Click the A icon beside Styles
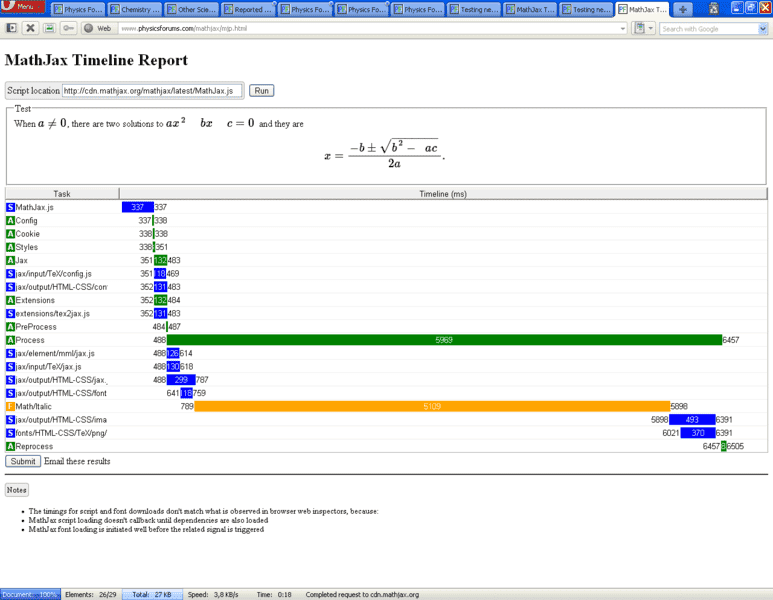The height and width of the screenshot is (600, 773). click(x=10, y=247)
